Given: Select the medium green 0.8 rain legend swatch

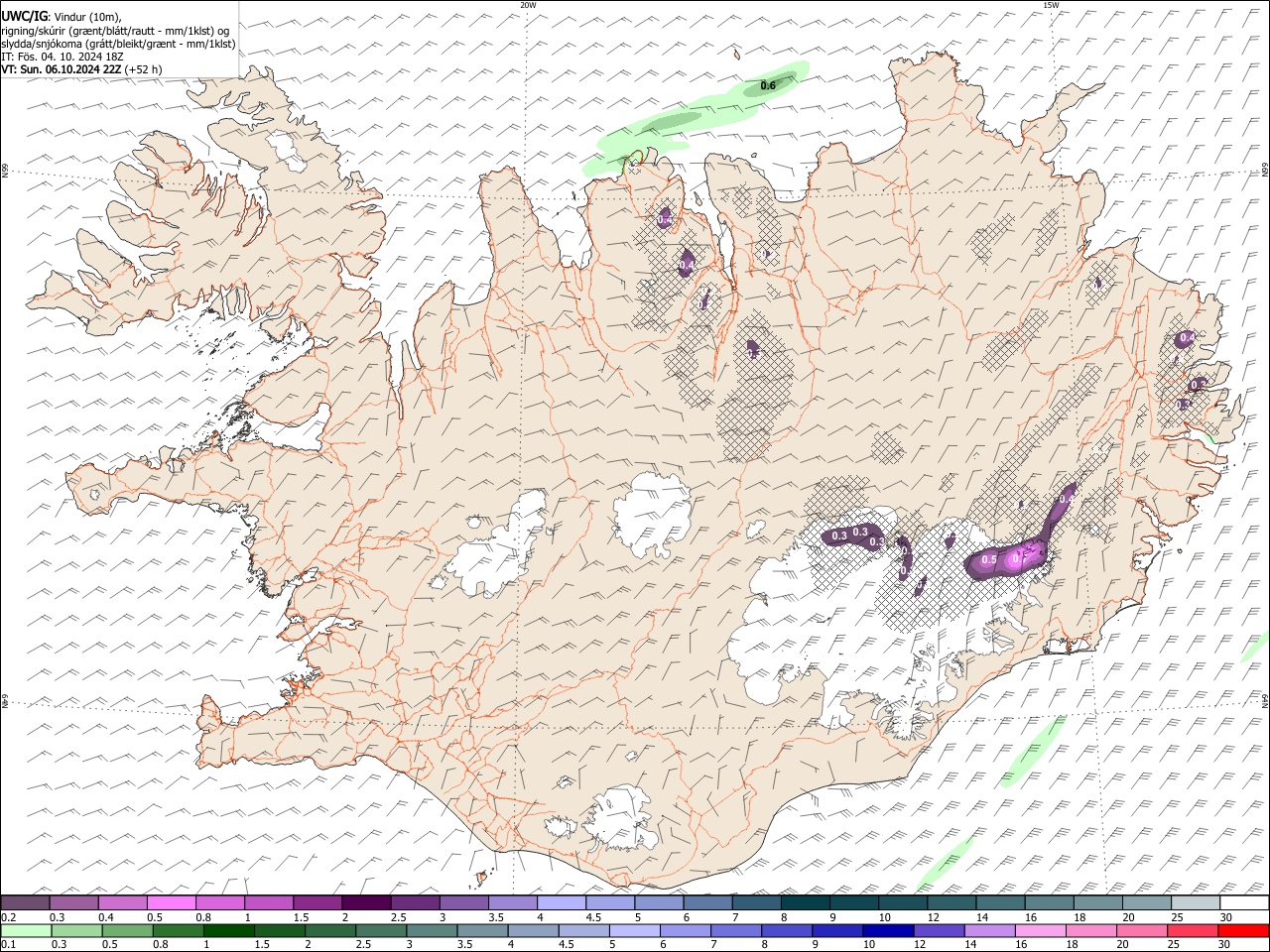Looking at the screenshot, I should click(178, 930).
